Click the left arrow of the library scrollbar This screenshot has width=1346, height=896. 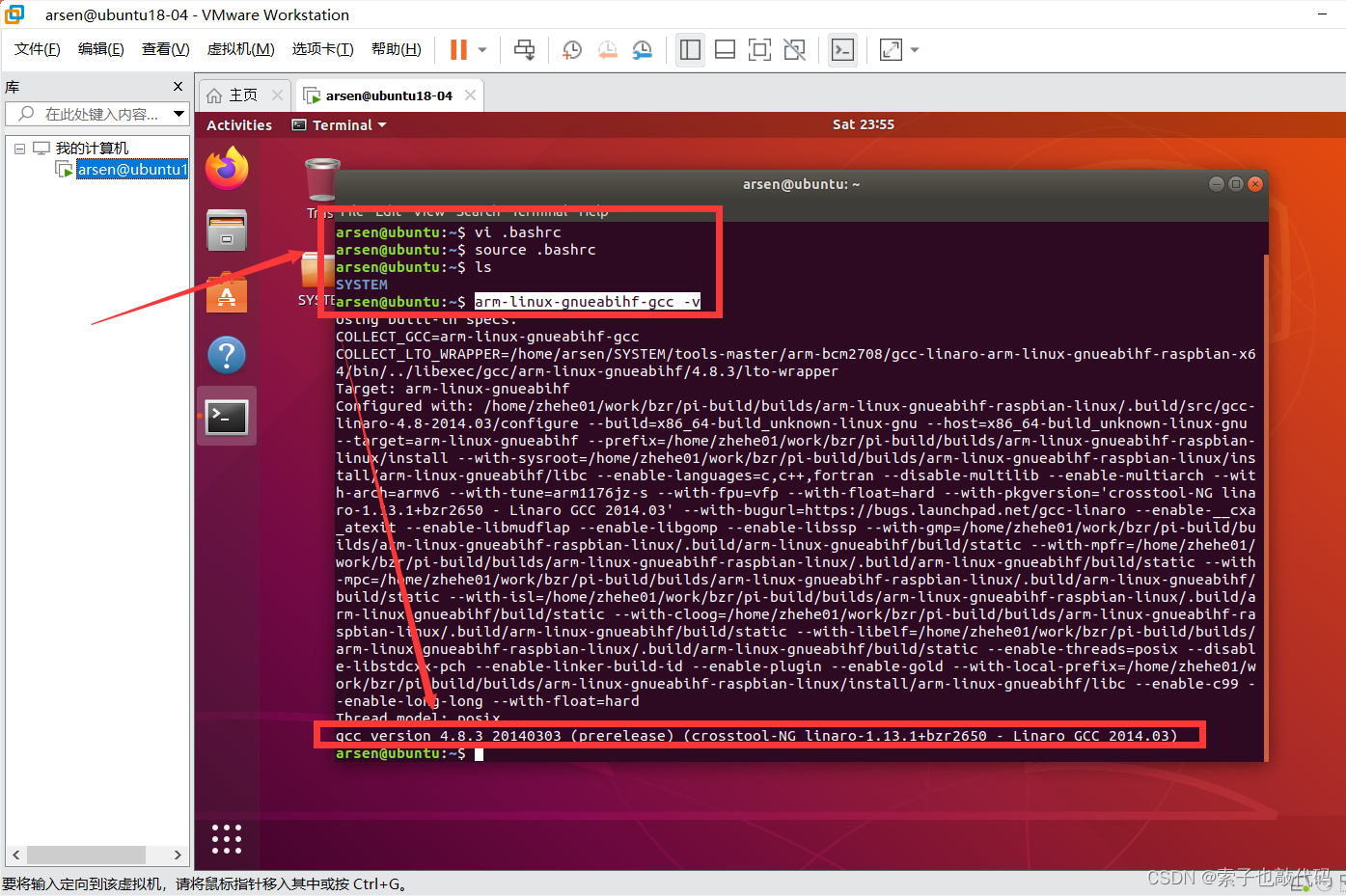coord(15,855)
